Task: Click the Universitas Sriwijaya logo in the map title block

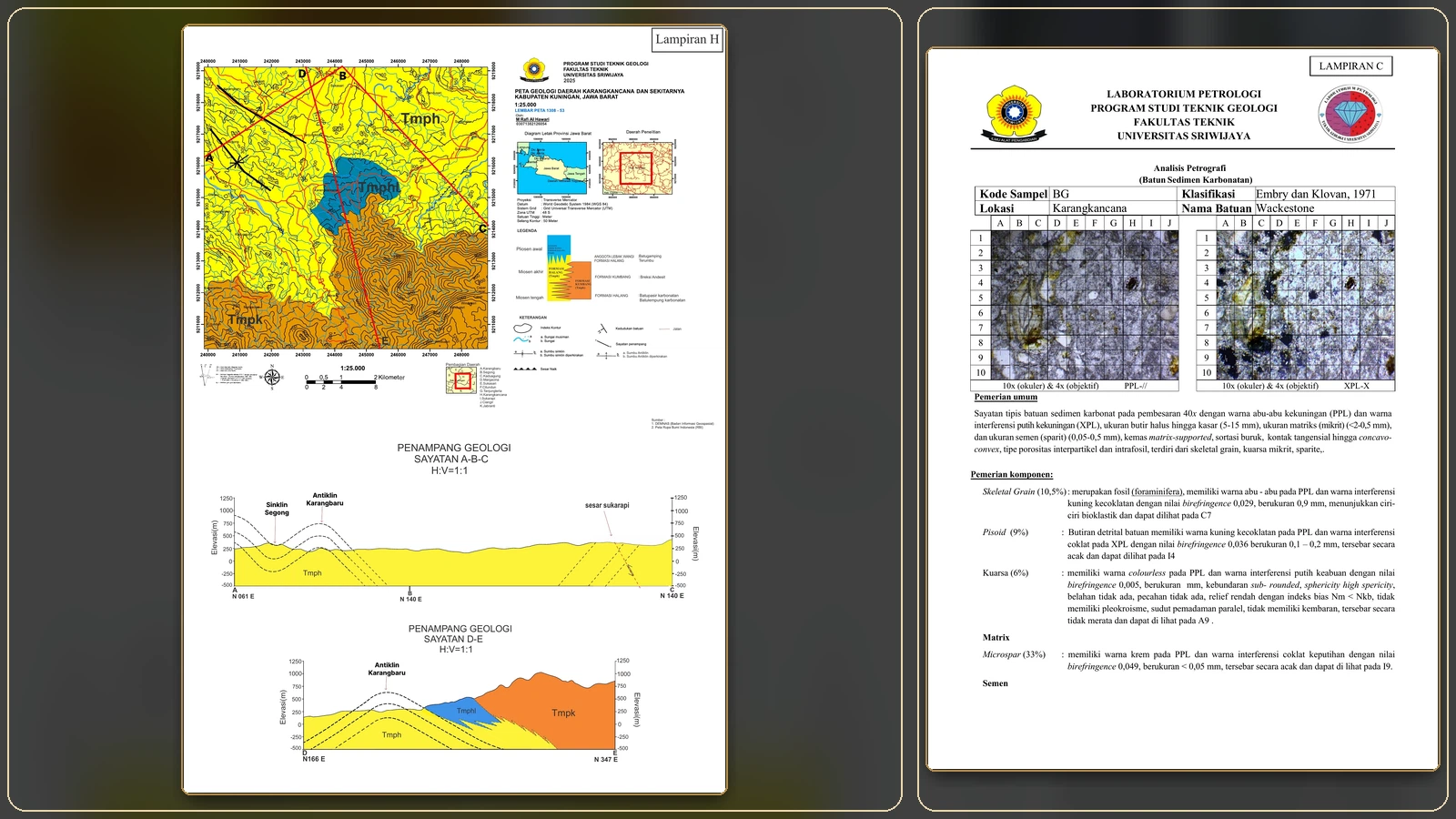Action: coord(533,70)
